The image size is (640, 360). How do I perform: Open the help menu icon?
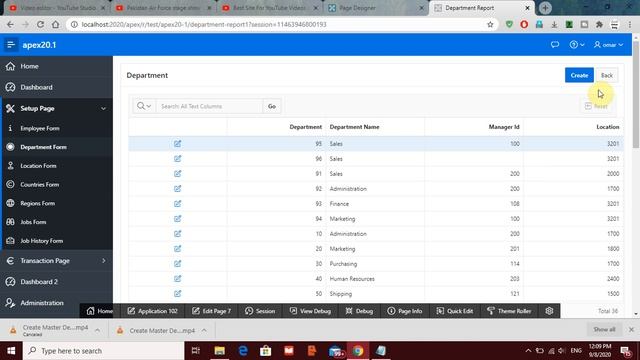pyautogui.click(x=577, y=44)
